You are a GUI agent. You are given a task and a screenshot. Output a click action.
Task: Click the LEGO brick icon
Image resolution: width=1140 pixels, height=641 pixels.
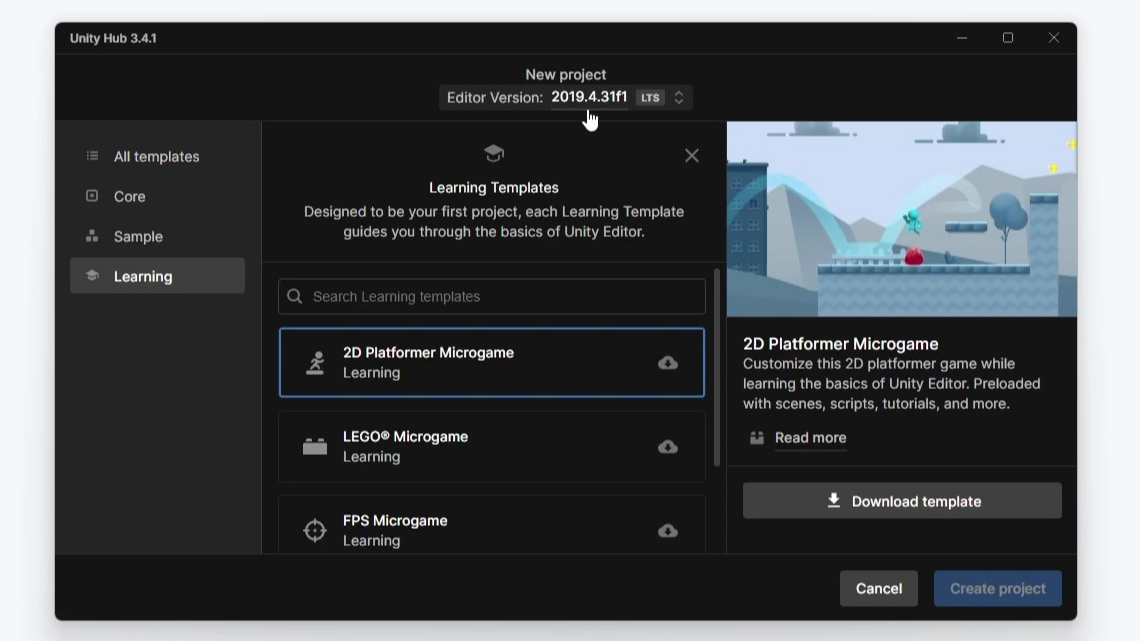[x=315, y=446]
